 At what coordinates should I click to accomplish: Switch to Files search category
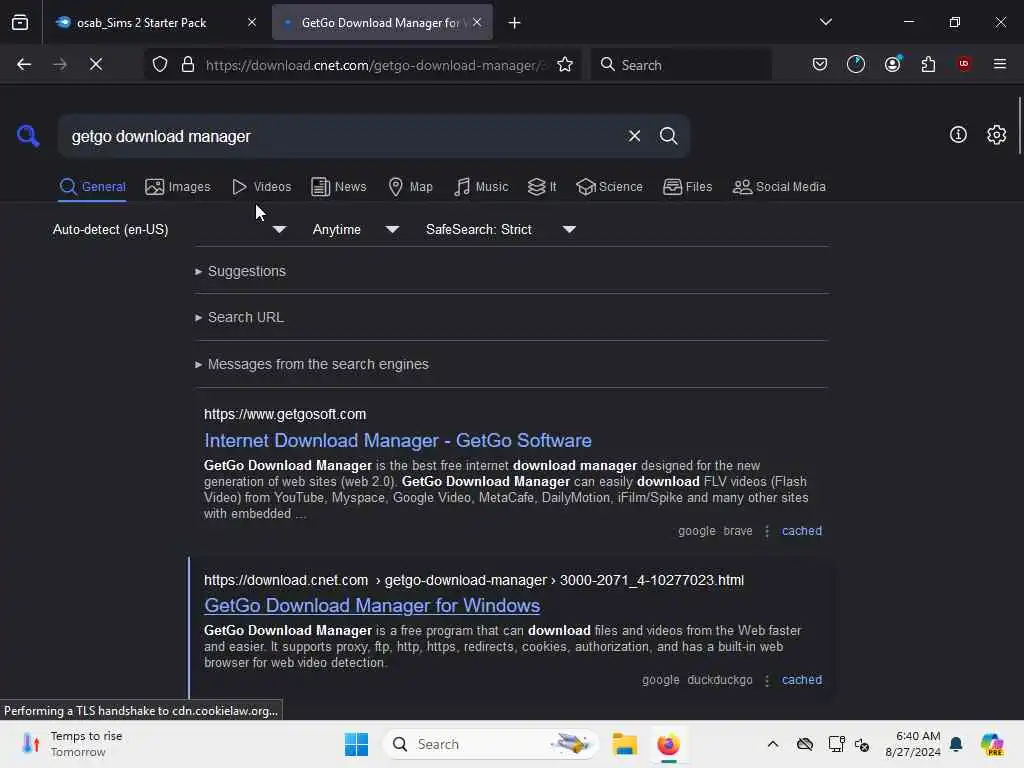click(x=687, y=187)
